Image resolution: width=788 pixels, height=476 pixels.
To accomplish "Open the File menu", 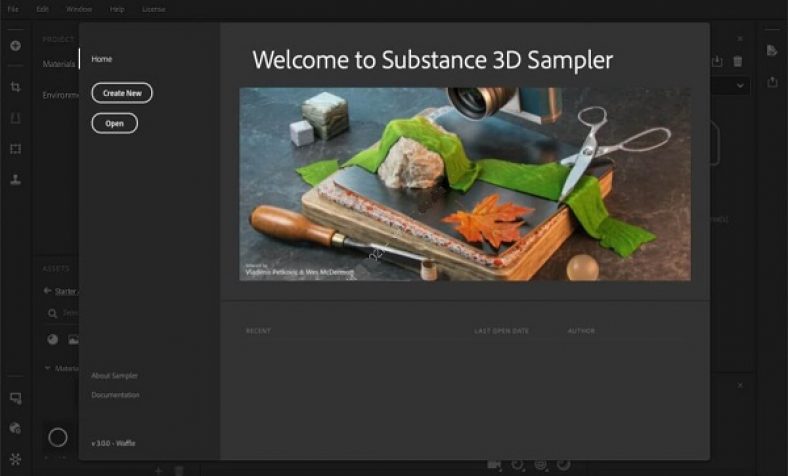I will pyautogui.click(x=13, y=9).
